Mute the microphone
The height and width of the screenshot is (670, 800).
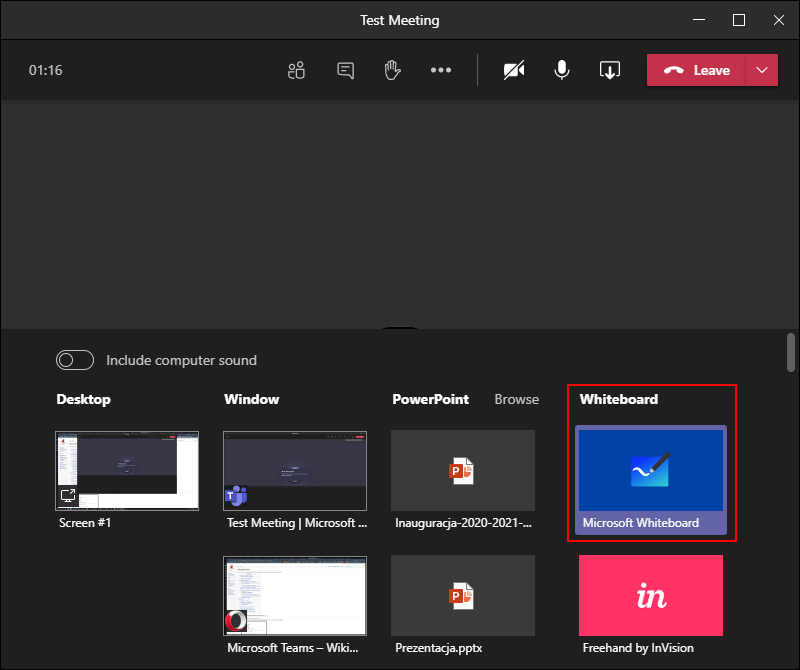(x=562, y=70)
